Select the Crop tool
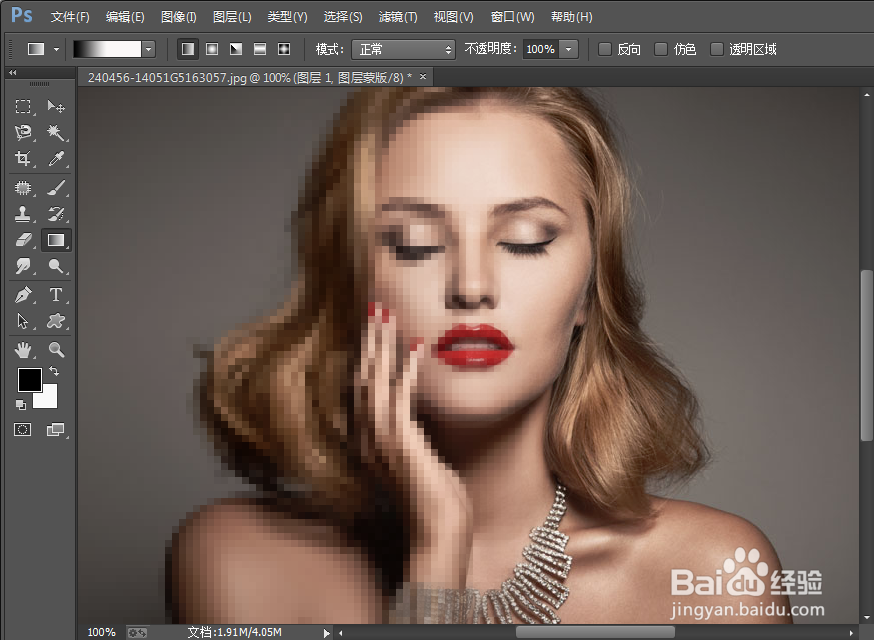 23,159
